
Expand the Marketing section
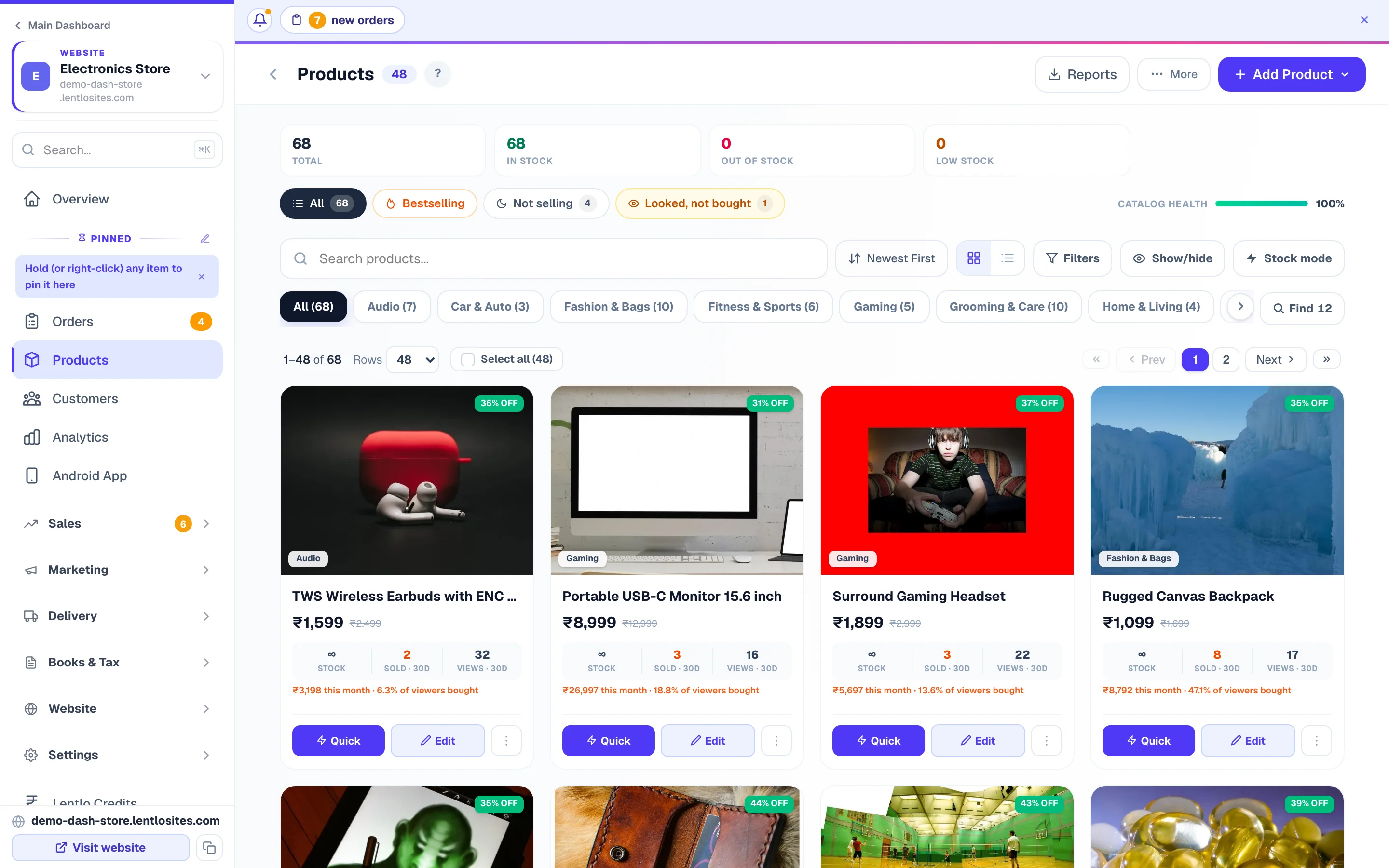click(x=117, y=570)
